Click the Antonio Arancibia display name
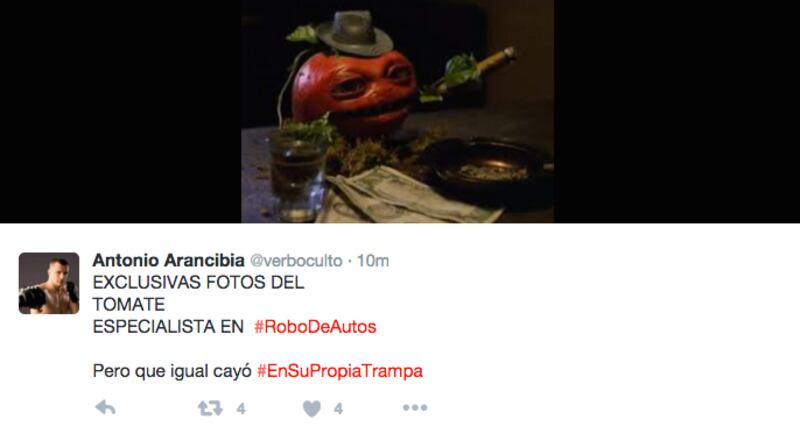Image resolution: width=800 pixels, height=441 pixels. [168, 260]
